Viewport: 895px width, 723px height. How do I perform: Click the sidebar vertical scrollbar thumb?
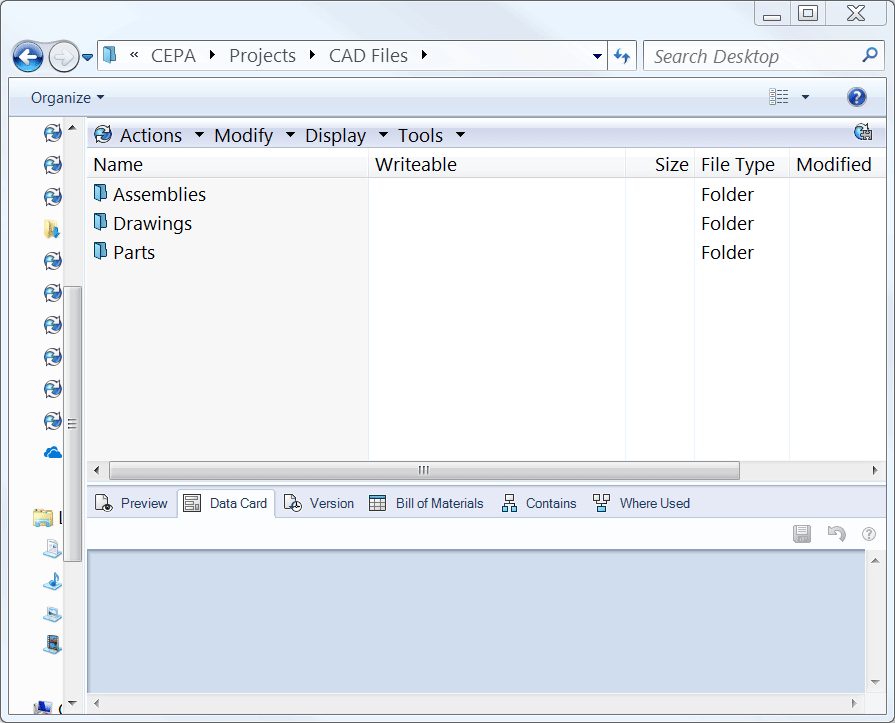72,424
